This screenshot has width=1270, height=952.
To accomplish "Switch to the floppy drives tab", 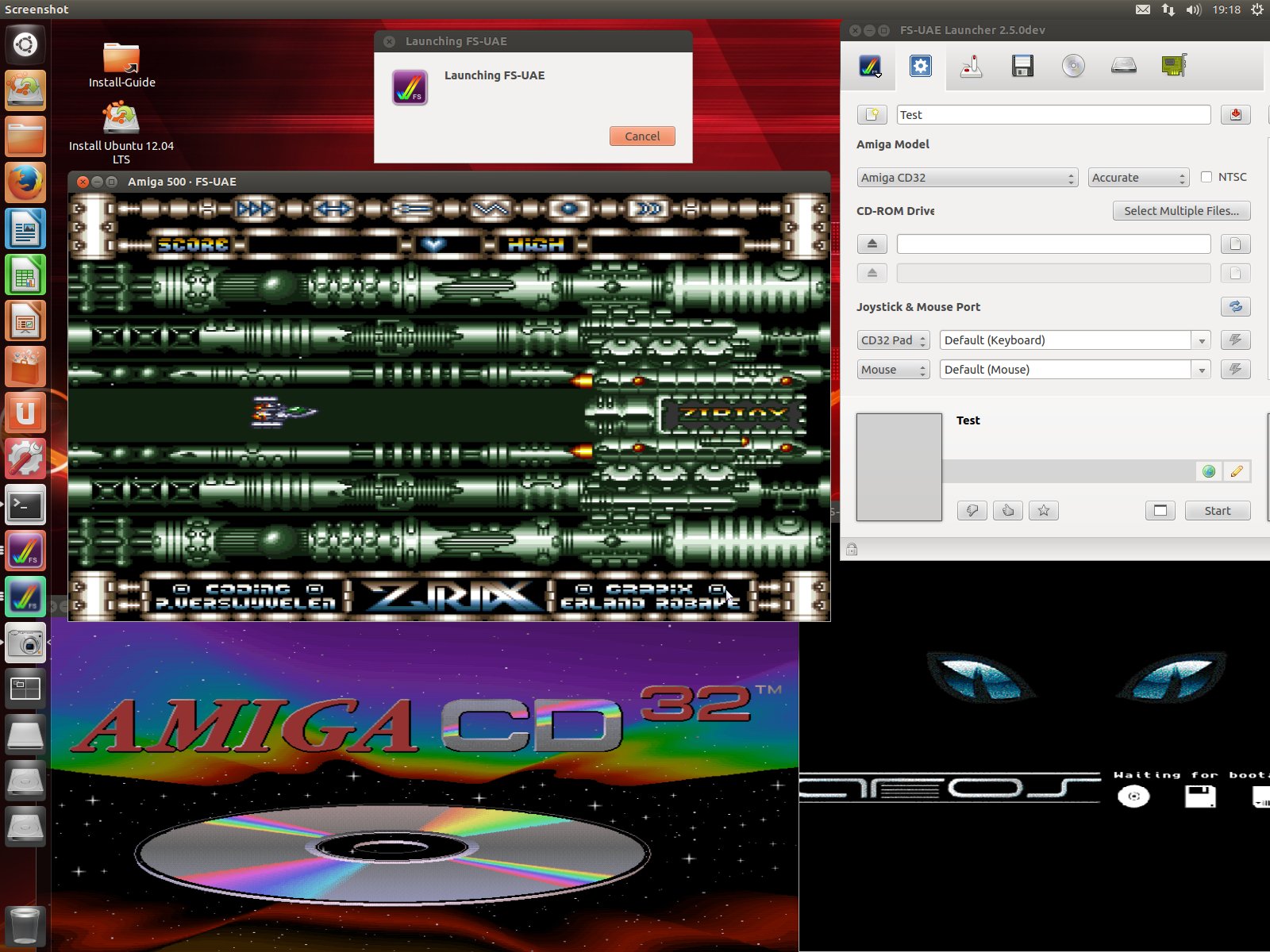I will 1022,67.
